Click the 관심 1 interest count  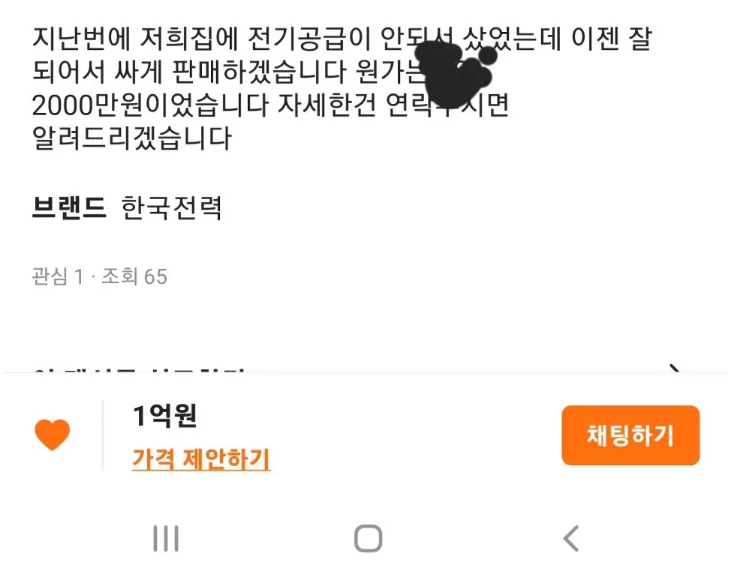57,276
